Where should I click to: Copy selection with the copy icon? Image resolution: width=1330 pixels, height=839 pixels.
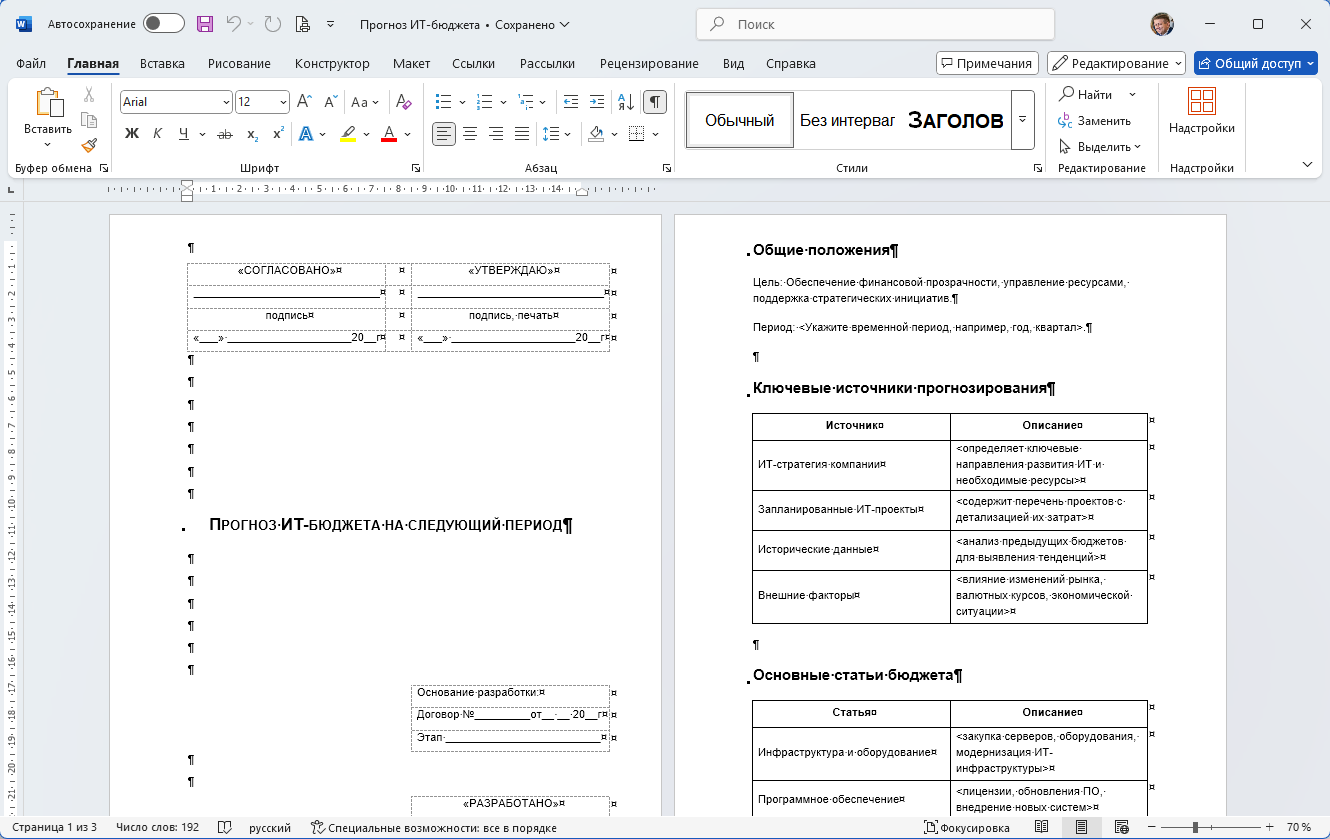tap(89, 120)
